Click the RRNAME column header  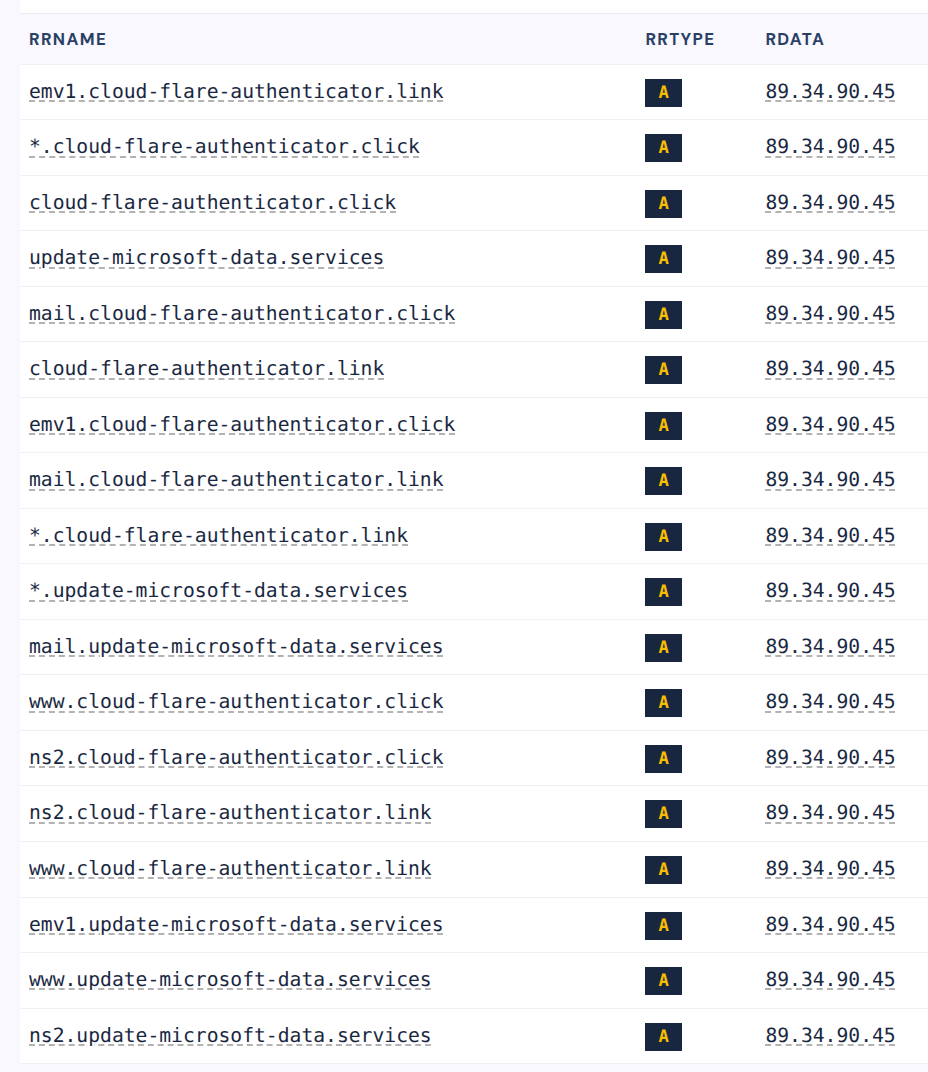(68, 40)
